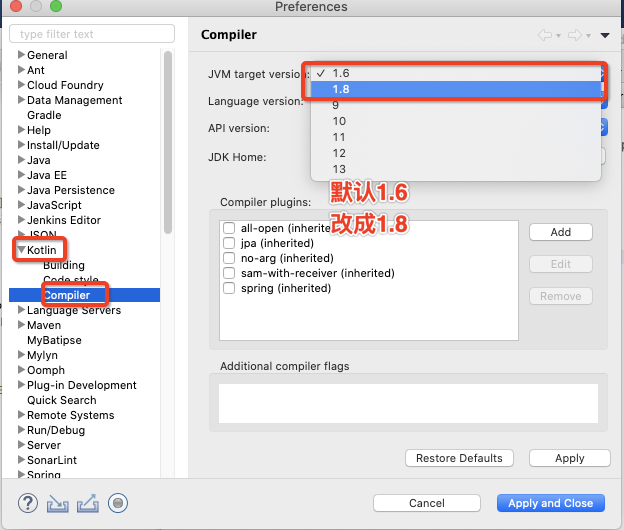The height and width of the screenshot is (530, 624).
Task: Click Restore Defaults button
Action: (459, 458)
